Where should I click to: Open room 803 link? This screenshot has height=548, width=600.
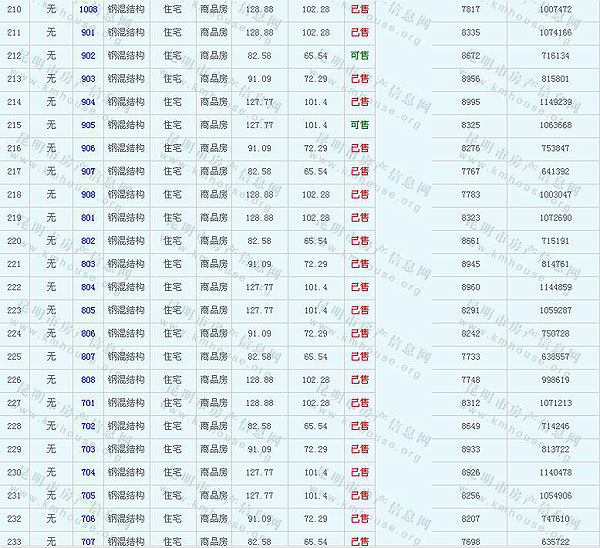pyautogui.click(x=88, y=264)
